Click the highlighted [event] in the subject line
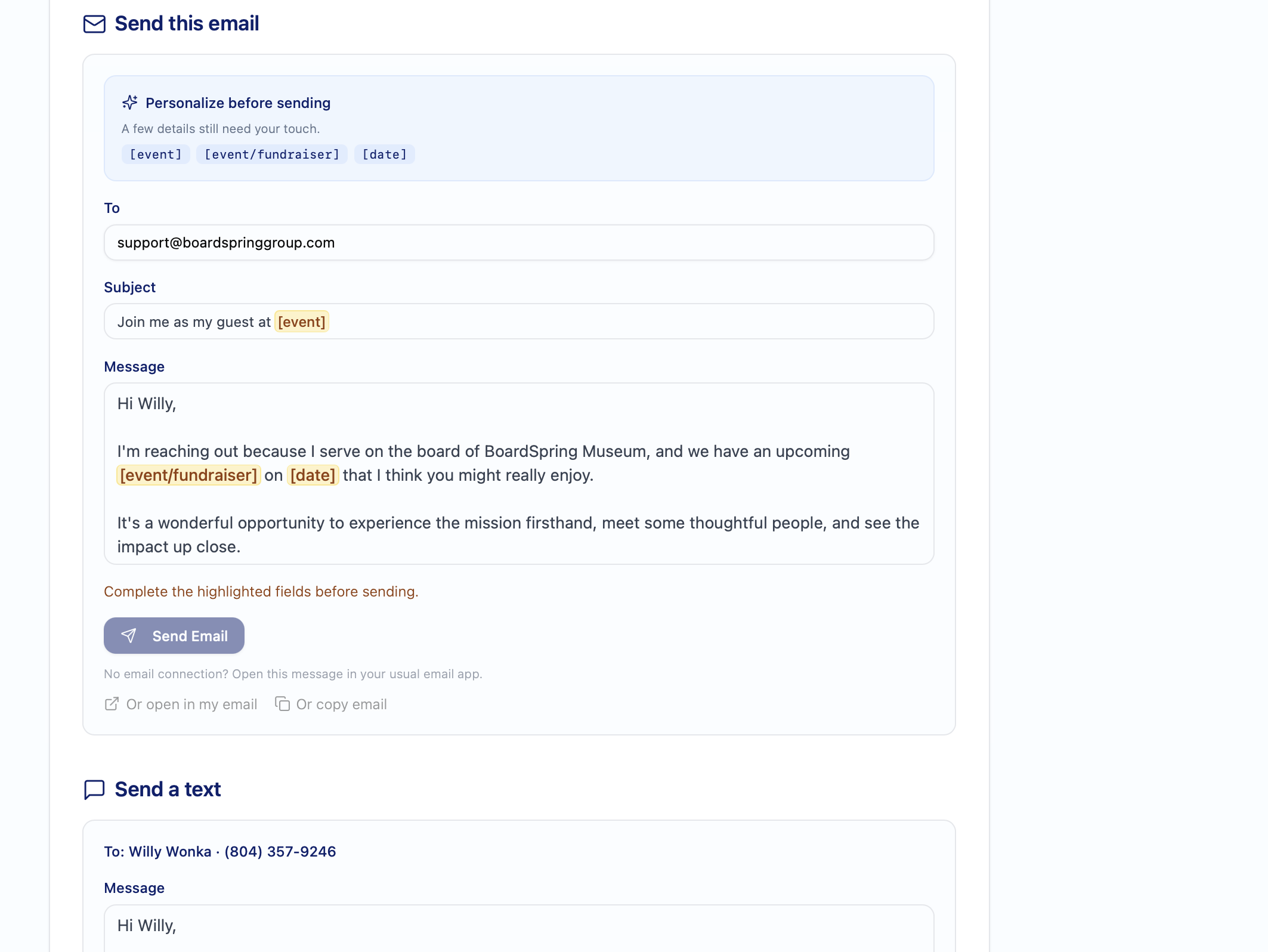 click(x=302, y=322)
